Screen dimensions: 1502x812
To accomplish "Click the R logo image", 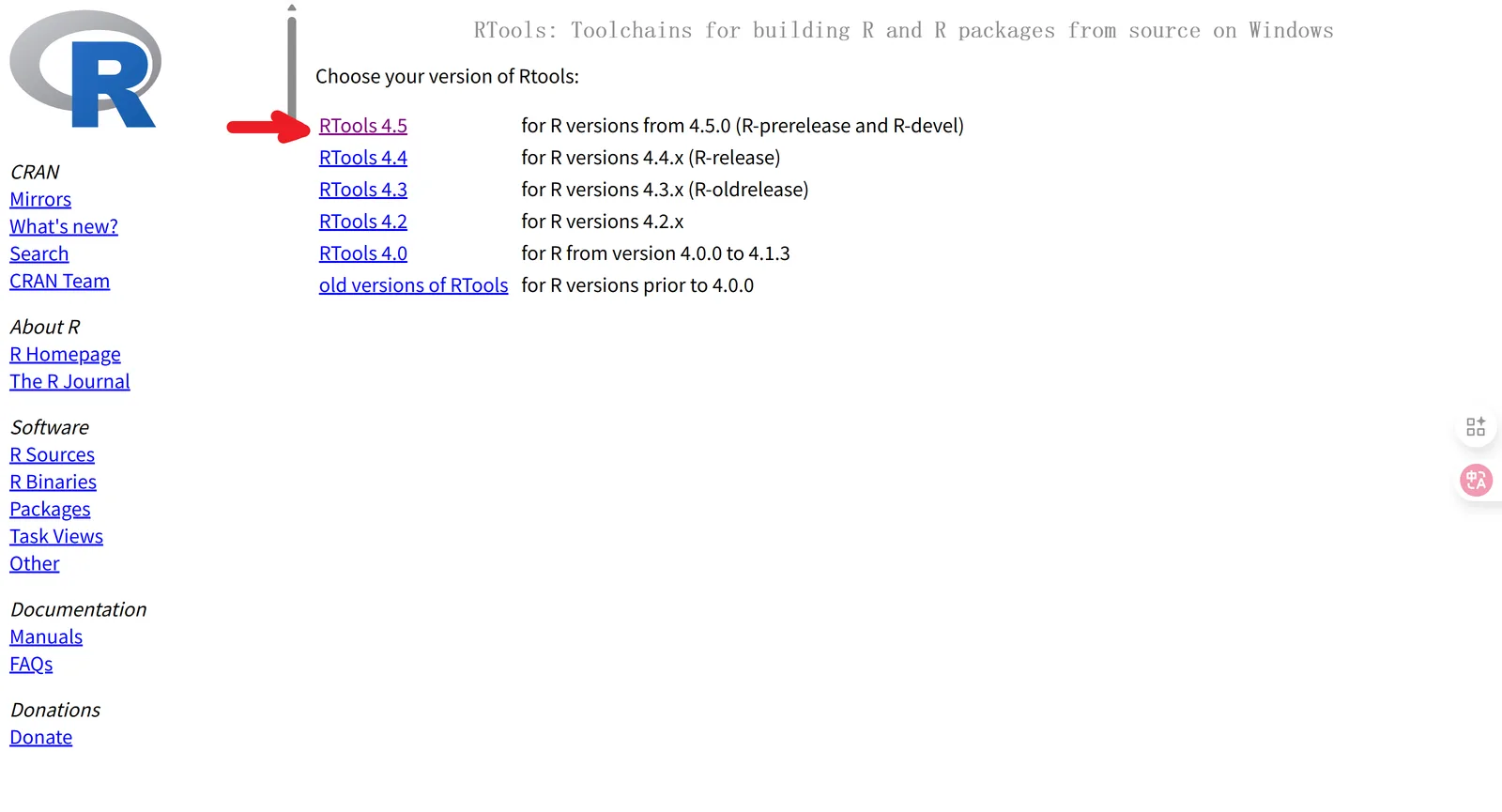I will pos(85,69).
